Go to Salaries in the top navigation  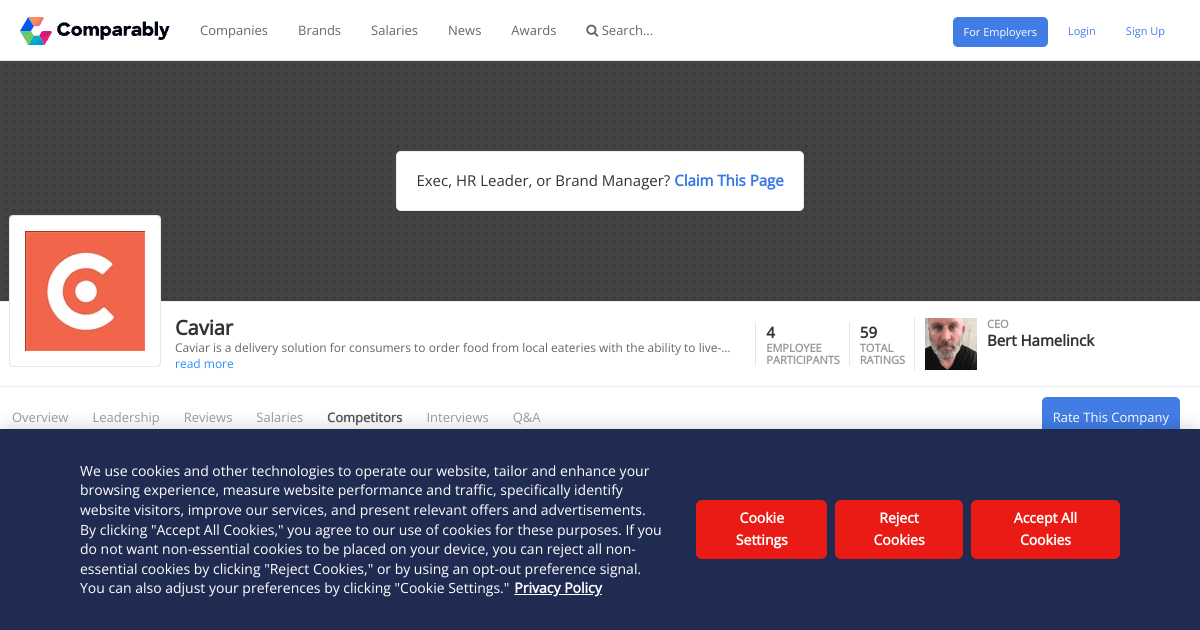[x=394, y=31]
